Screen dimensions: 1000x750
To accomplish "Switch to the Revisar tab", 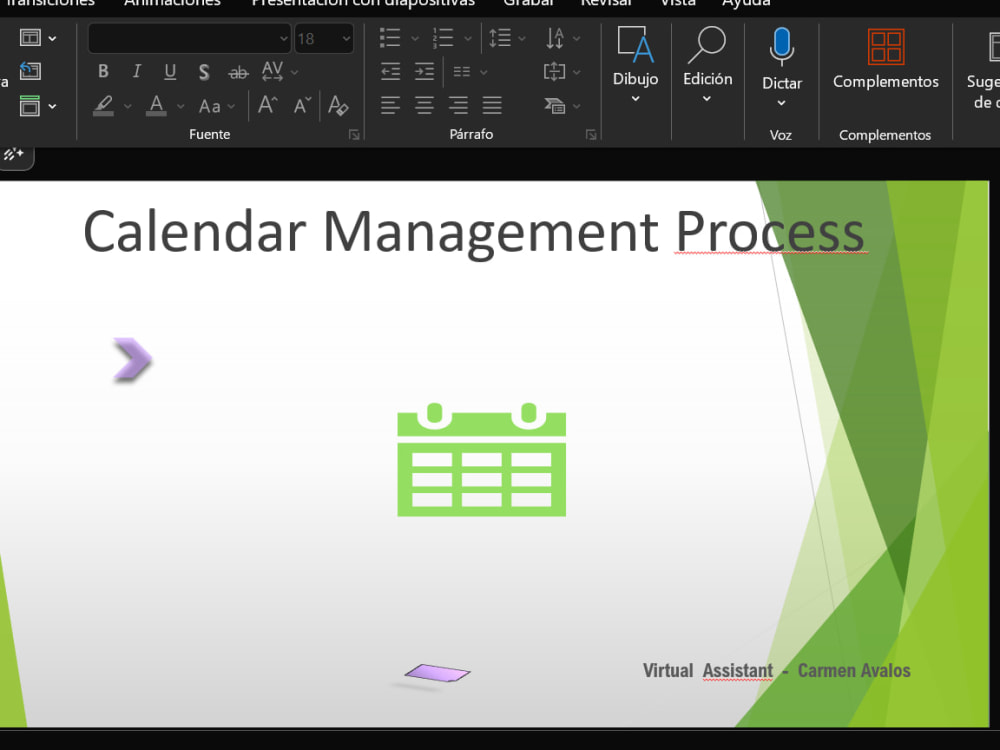I will click(606, 3).
